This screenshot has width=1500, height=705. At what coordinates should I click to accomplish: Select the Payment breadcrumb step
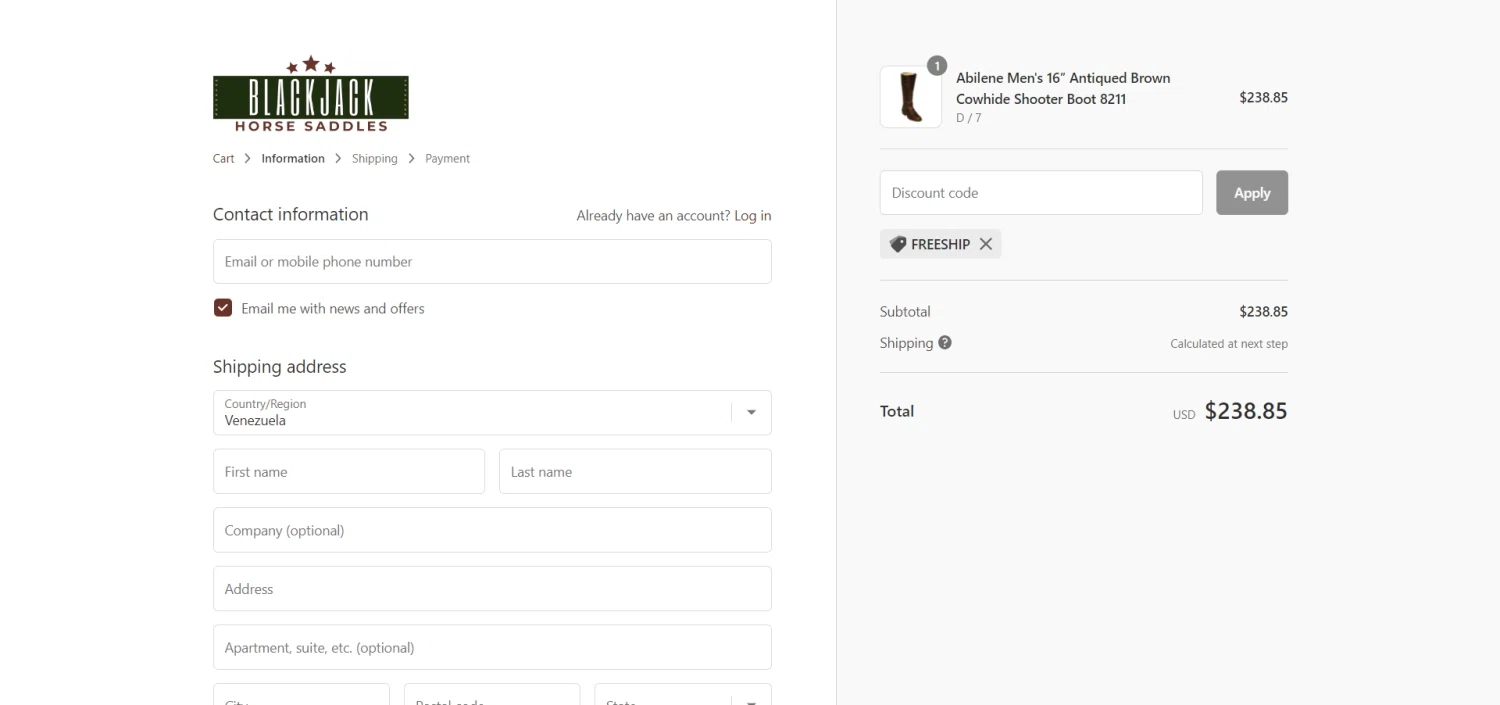coord(447,158)
